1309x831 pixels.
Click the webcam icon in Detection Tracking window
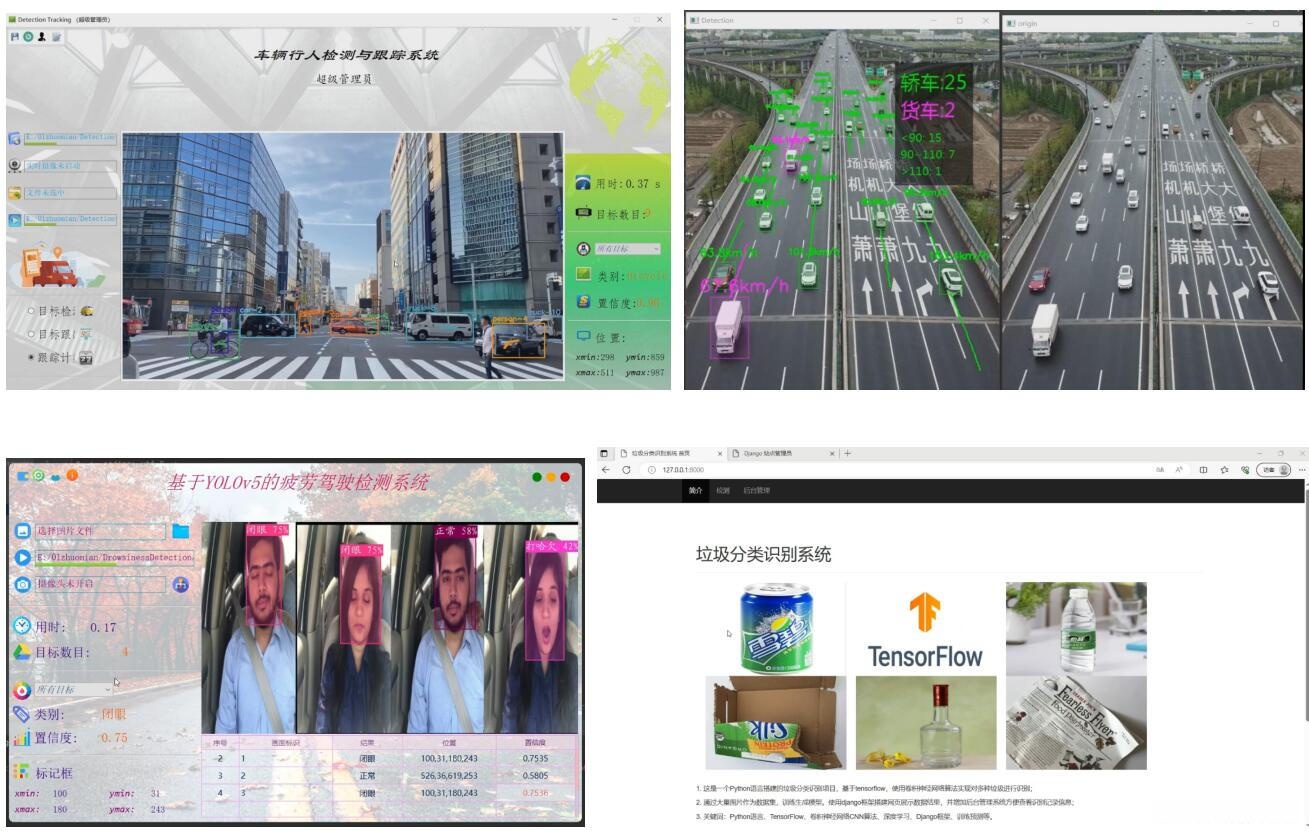(15, 166)
